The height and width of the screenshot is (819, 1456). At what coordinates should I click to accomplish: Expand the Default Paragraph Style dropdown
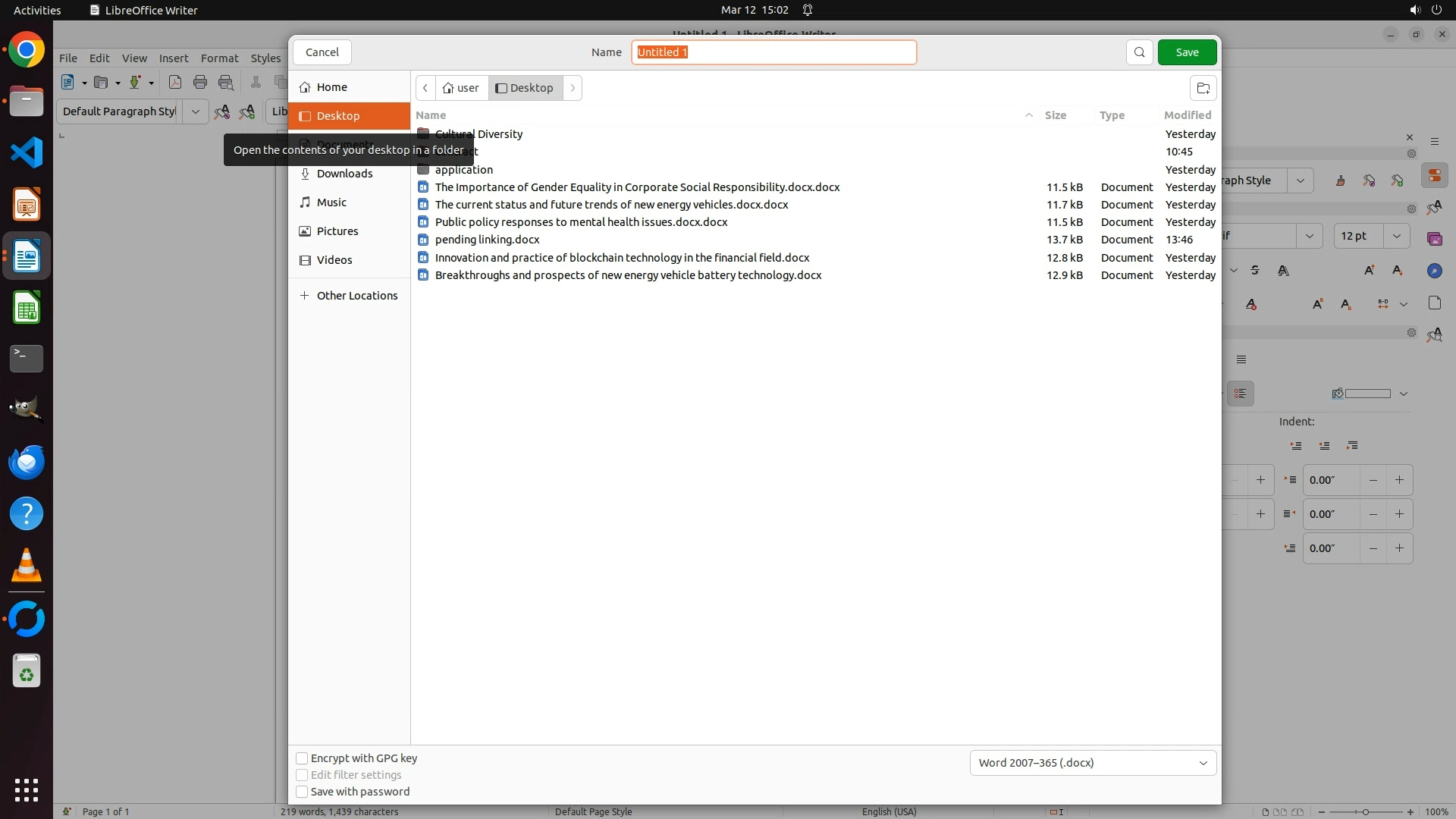tap(195, 111)
